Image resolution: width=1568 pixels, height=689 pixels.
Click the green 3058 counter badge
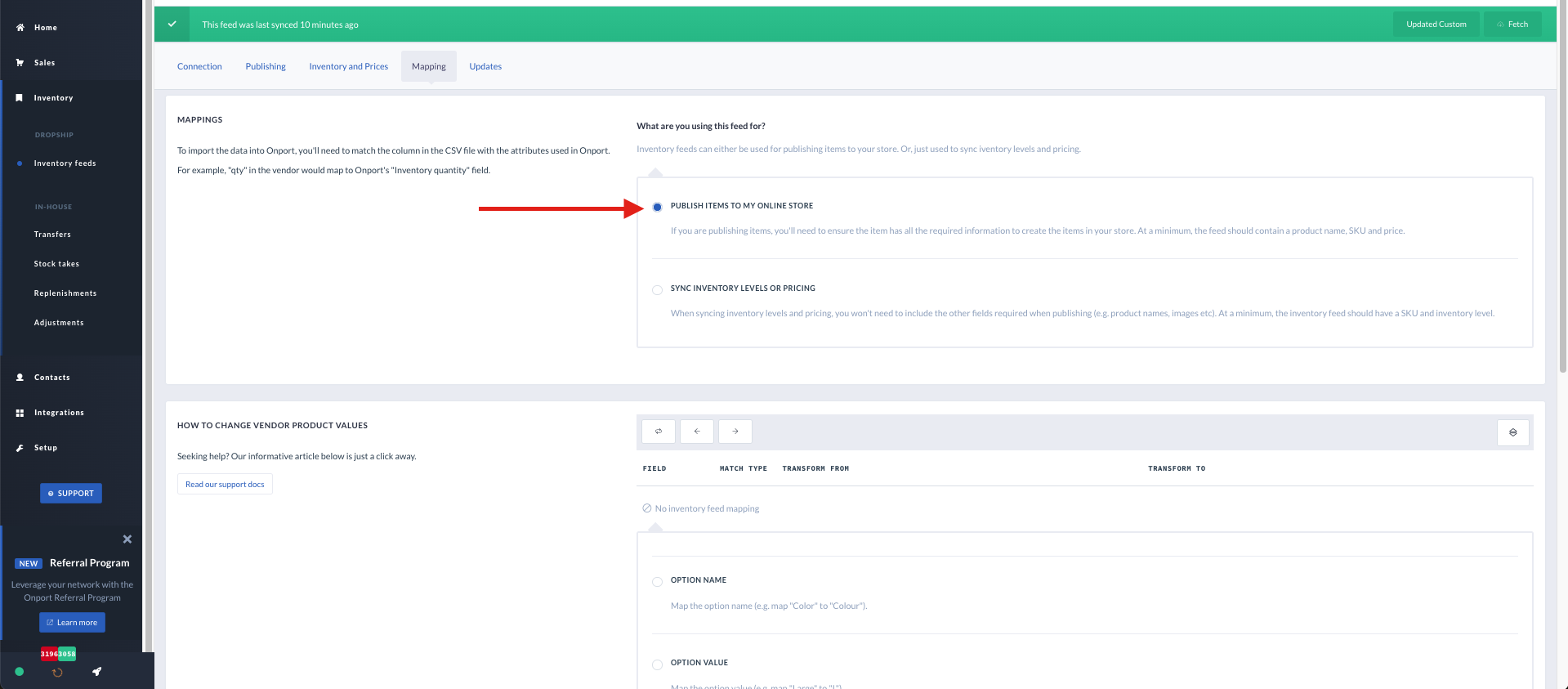67,654
